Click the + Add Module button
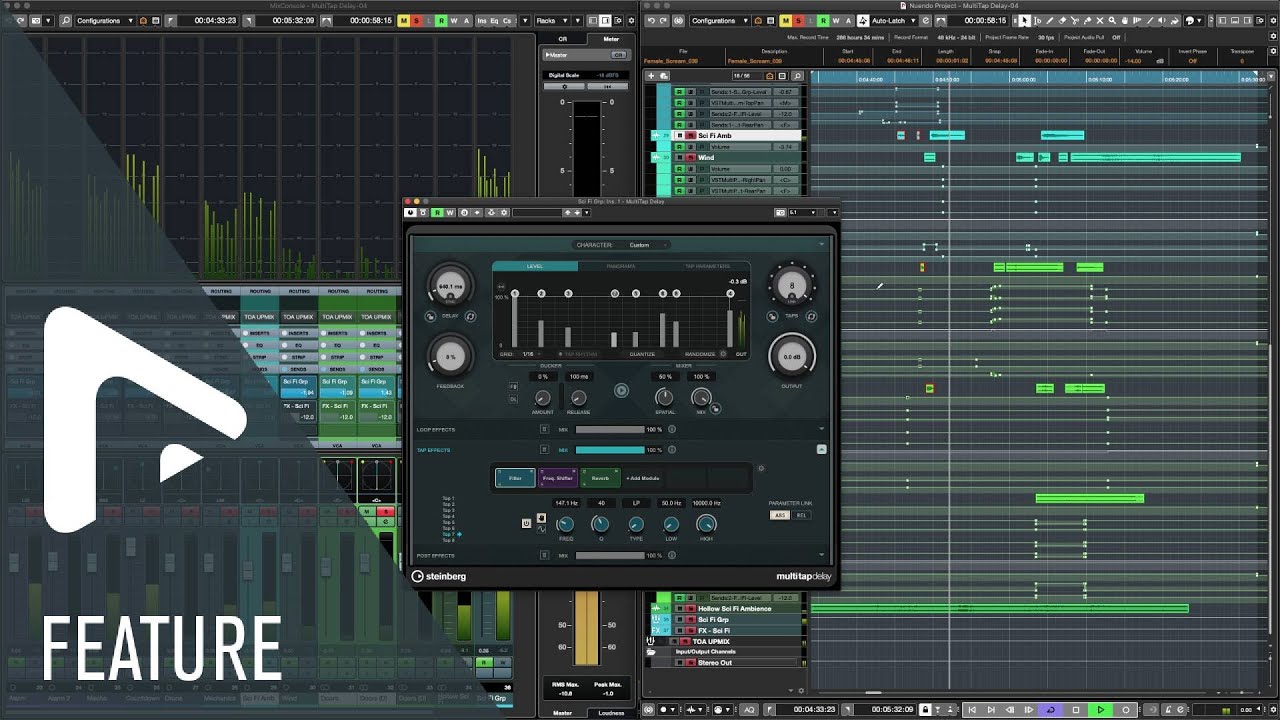This screenshot has width=1280, height=720. pyautogui.click(x=643, y=478)
